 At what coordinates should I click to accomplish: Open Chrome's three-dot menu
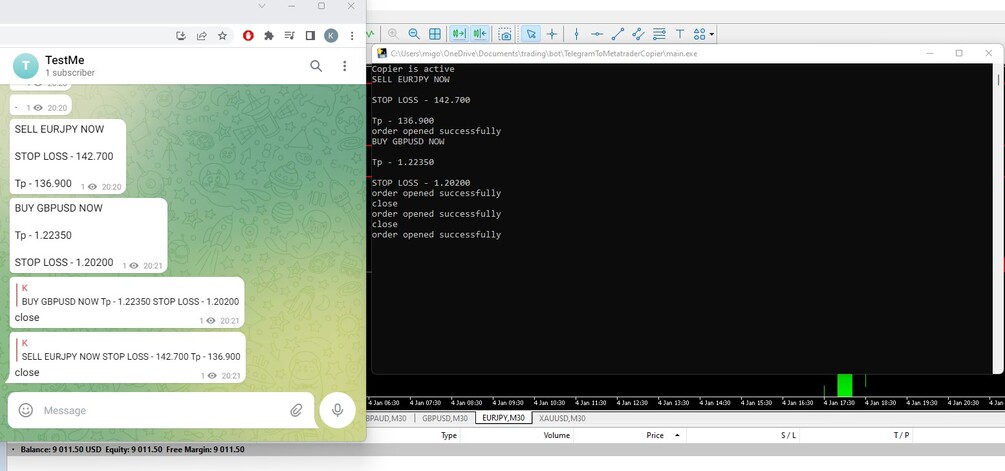click(352, 36)
